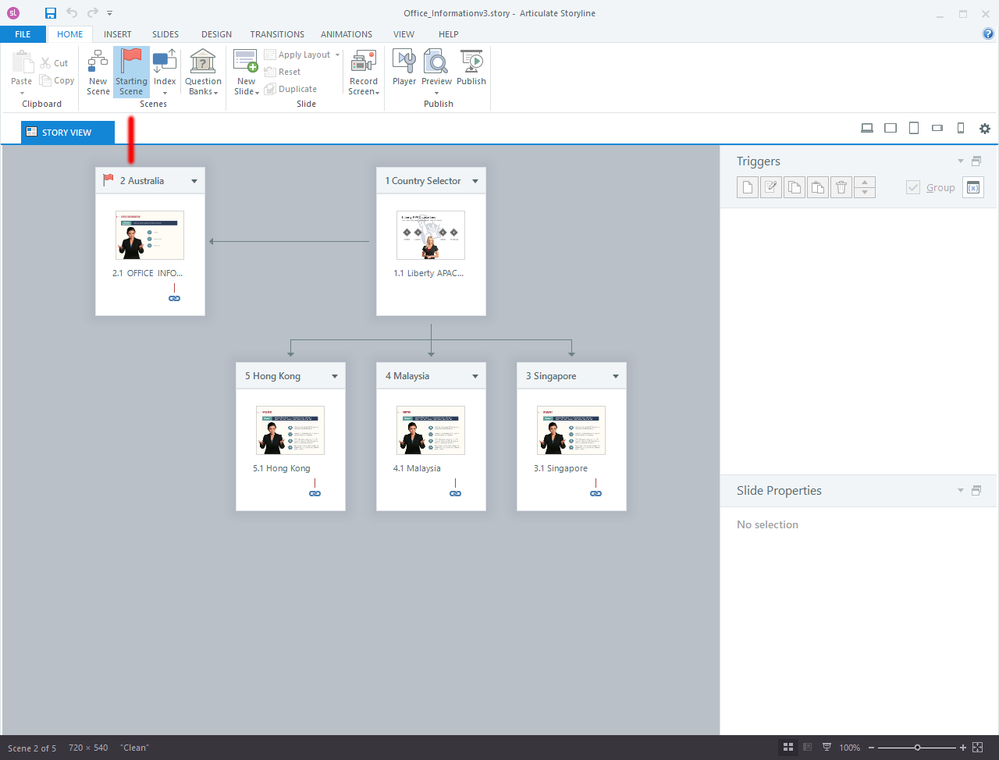999x760 pixels.
Task: Open the INSERT ribbon tab
Action: (x=117, y=34)
